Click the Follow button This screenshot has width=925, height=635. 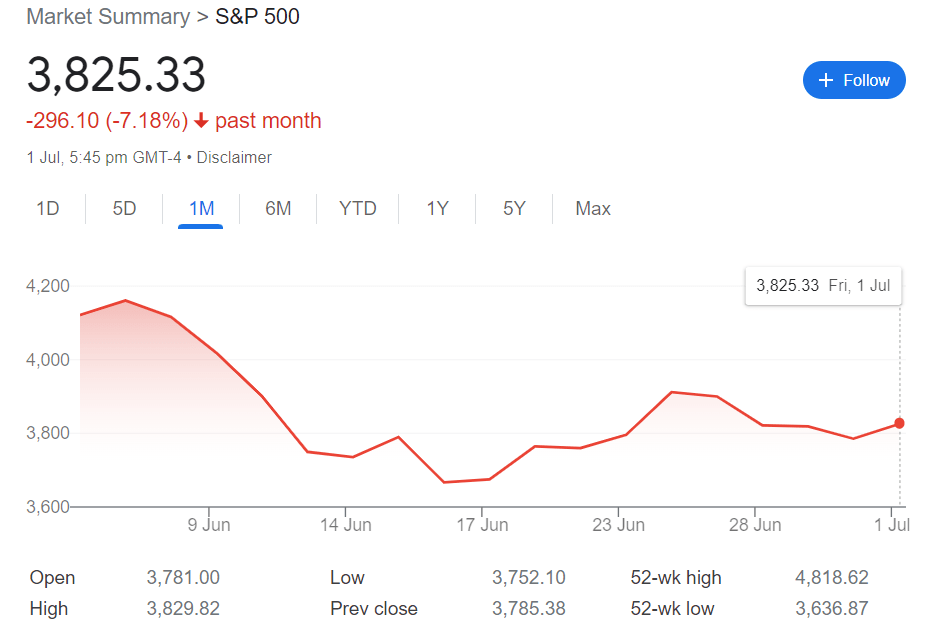854,80
